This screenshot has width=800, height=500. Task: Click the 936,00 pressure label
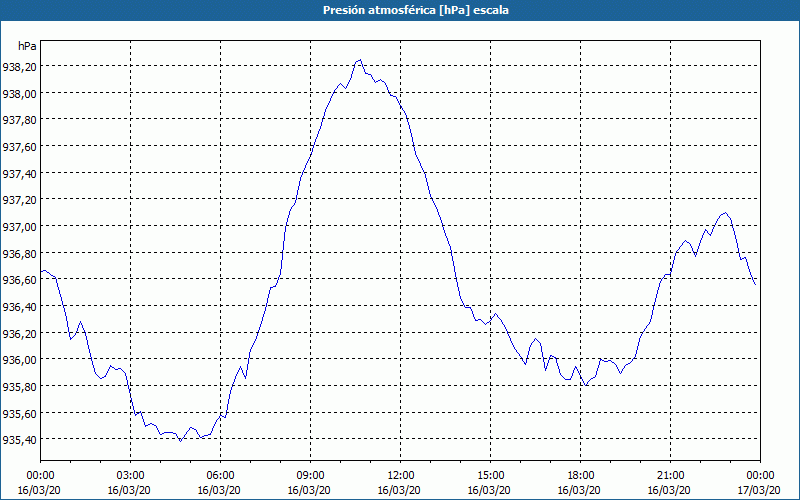(x=19, y=360)
